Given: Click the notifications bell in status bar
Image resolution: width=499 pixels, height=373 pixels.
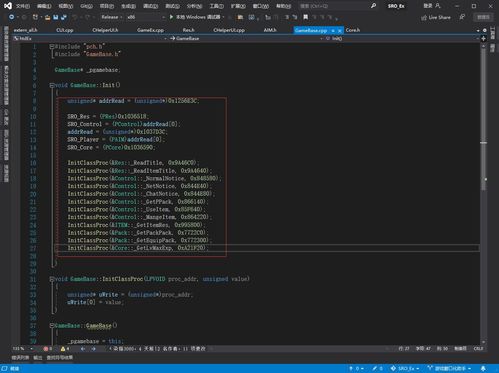Looking at the screenshot, I should tap(483, 368).
